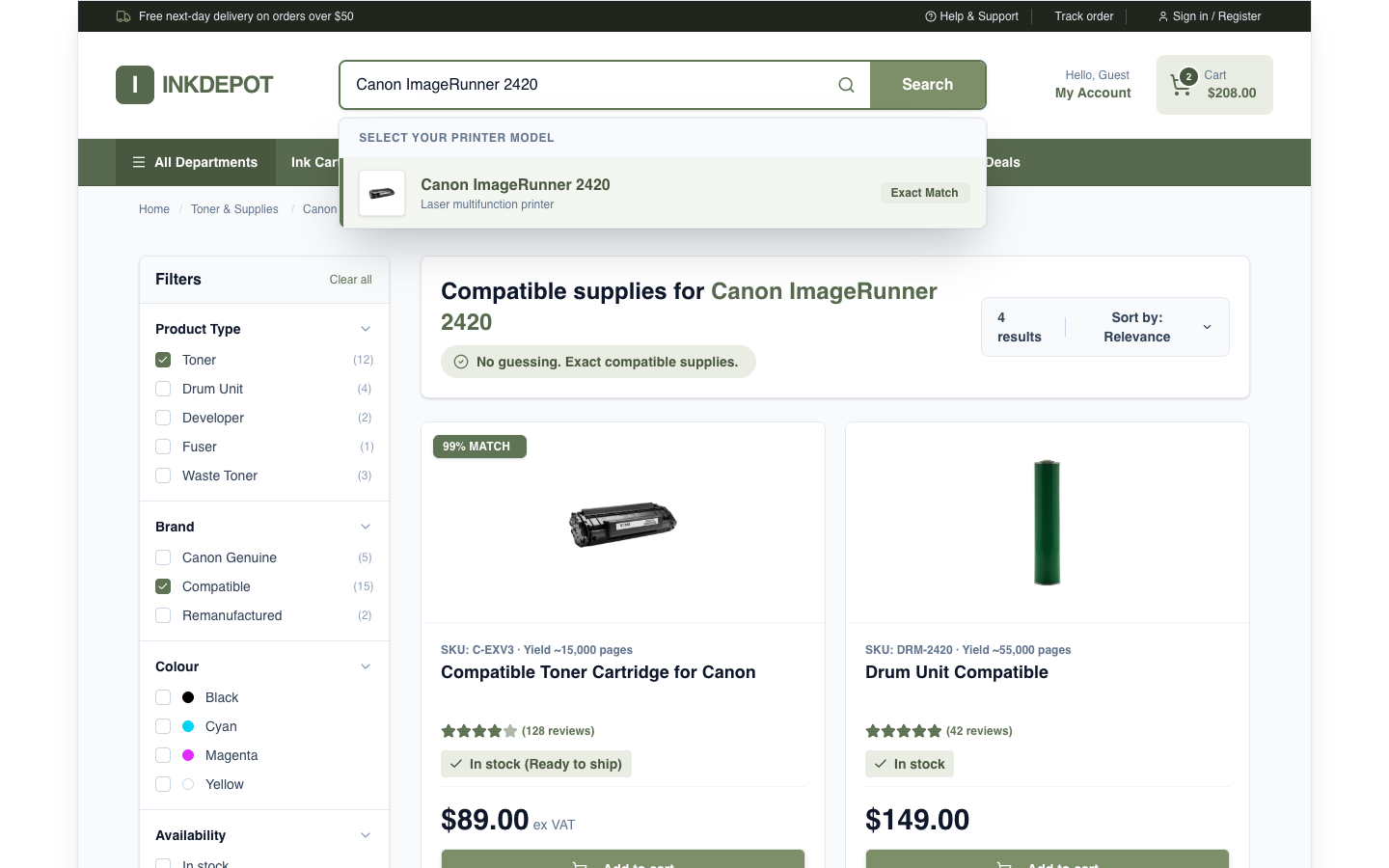Click the Help & Support question icon
Viewport: 1389px width, 868px height.
[931, 16]
